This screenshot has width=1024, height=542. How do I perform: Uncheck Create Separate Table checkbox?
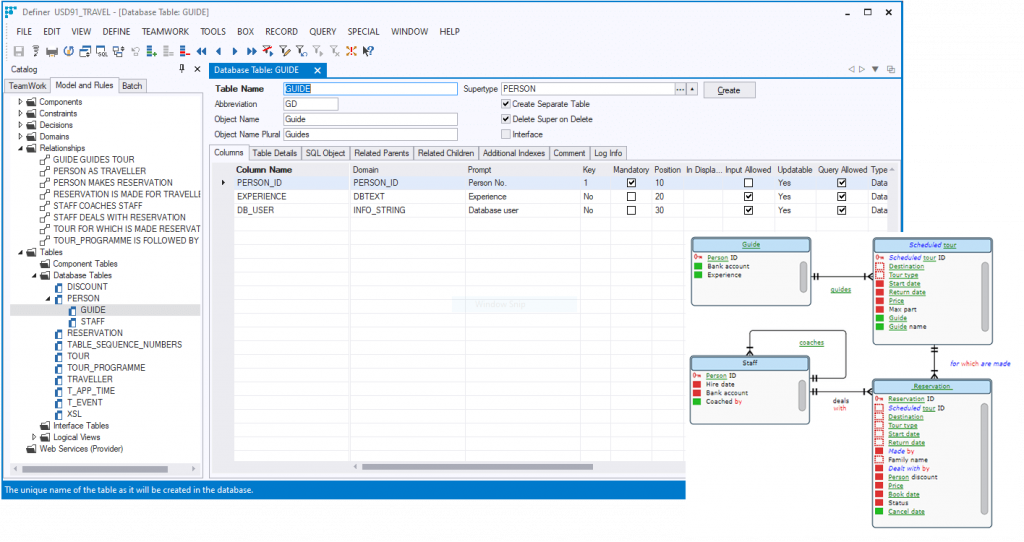point(506,104)
